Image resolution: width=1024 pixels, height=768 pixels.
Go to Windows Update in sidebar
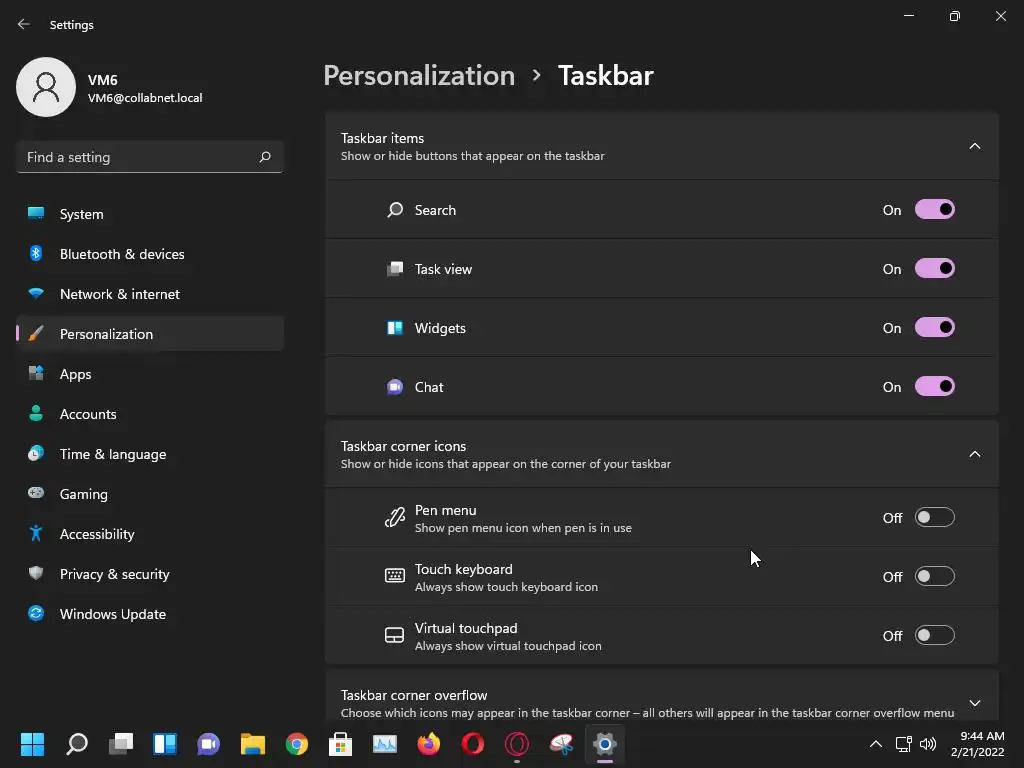[112, 614]
